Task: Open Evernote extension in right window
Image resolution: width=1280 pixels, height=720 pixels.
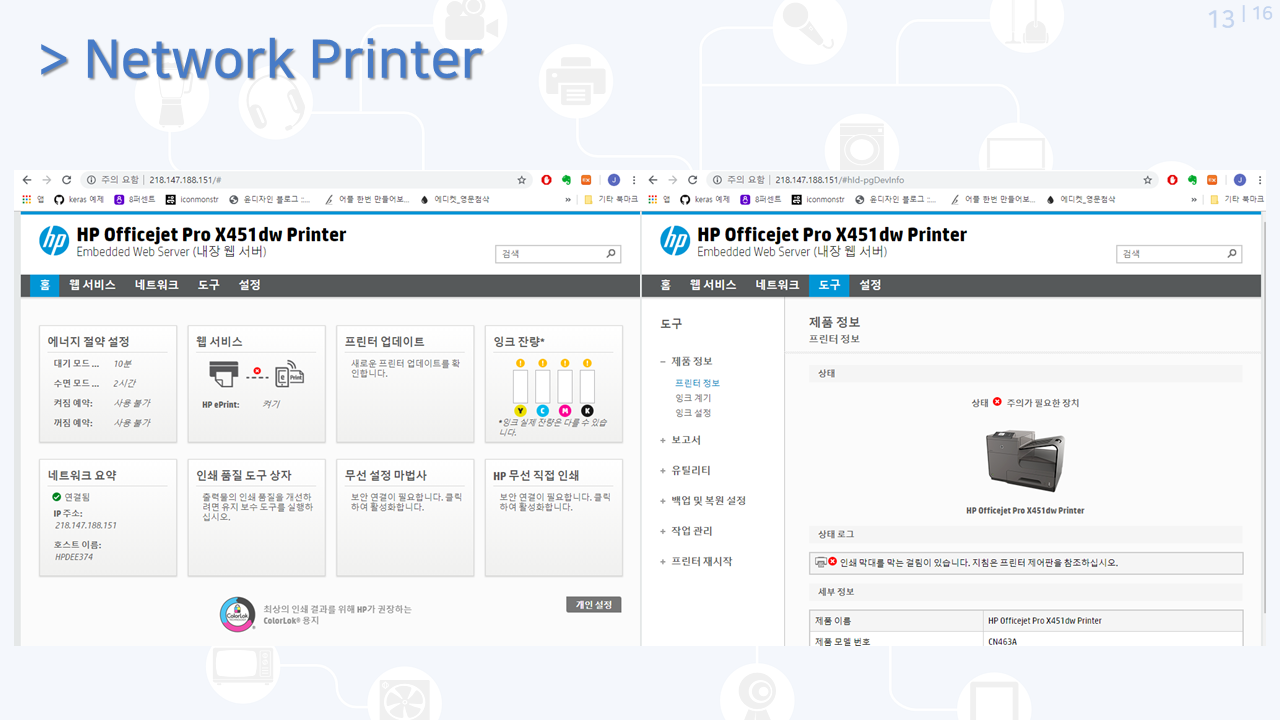Action: (1192, 180)
